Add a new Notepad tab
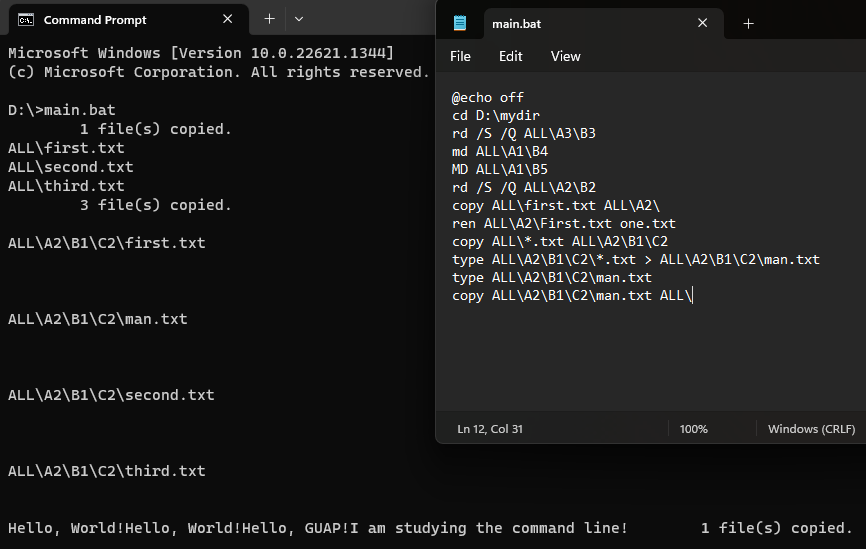The width and height of the screenshot is (866, 549). click(x=748, y=24)
